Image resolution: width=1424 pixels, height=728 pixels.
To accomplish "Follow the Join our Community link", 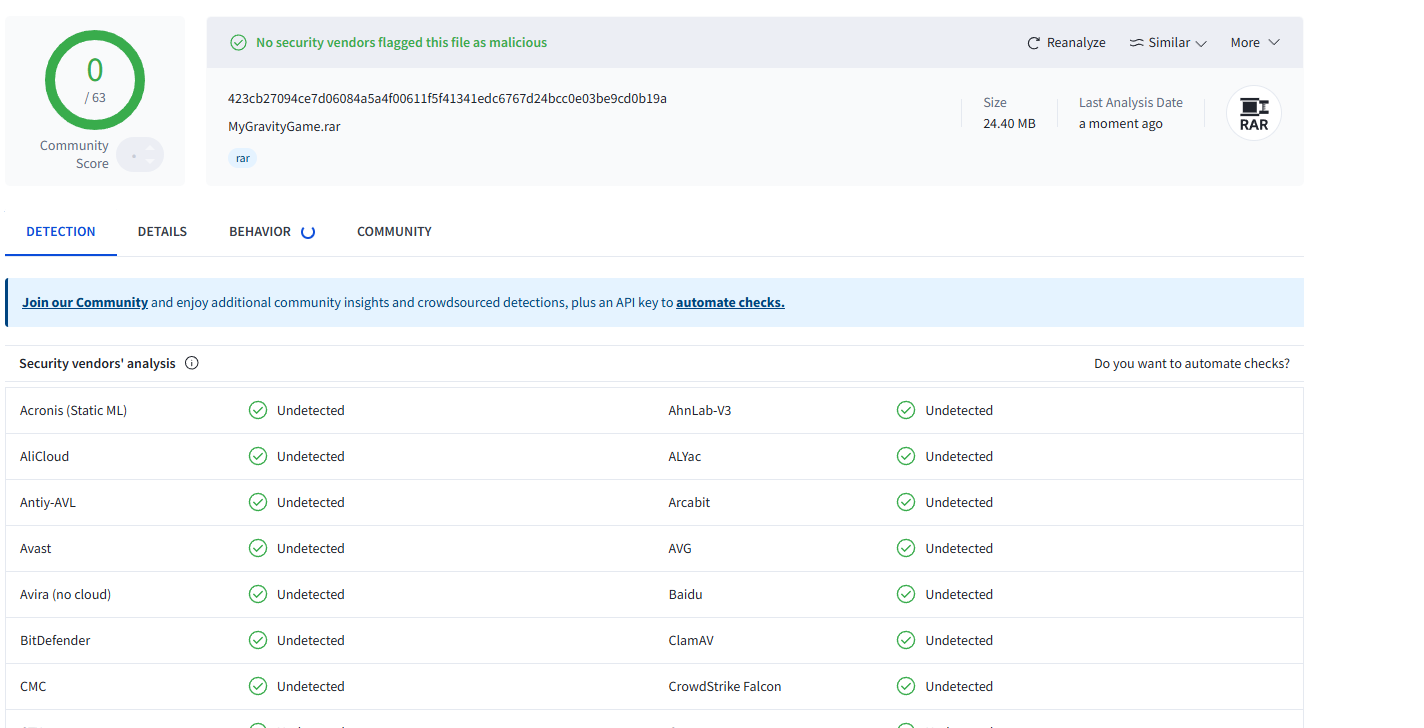I will [x=85, y=302].
